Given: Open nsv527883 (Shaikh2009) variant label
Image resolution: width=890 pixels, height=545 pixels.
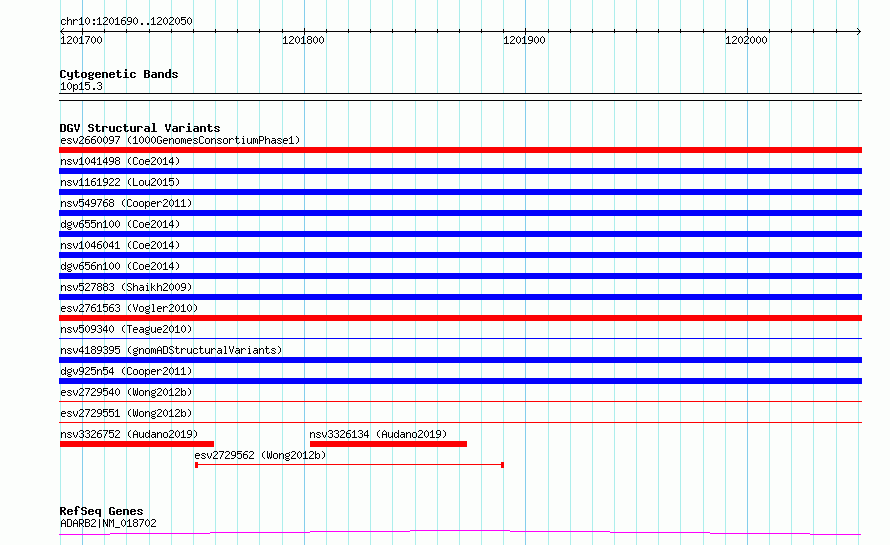Looking at the screenshot, I should click(126, 287).
